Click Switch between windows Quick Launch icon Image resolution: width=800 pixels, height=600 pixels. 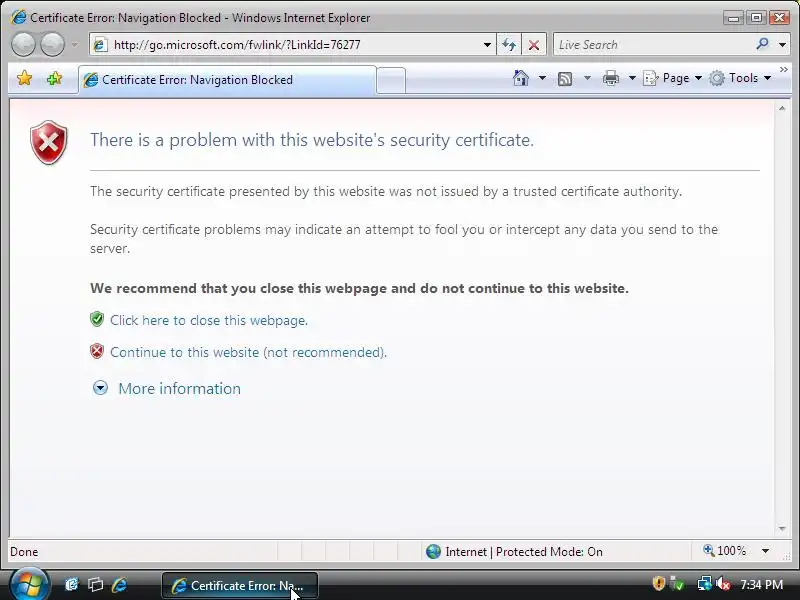(95, 584)
